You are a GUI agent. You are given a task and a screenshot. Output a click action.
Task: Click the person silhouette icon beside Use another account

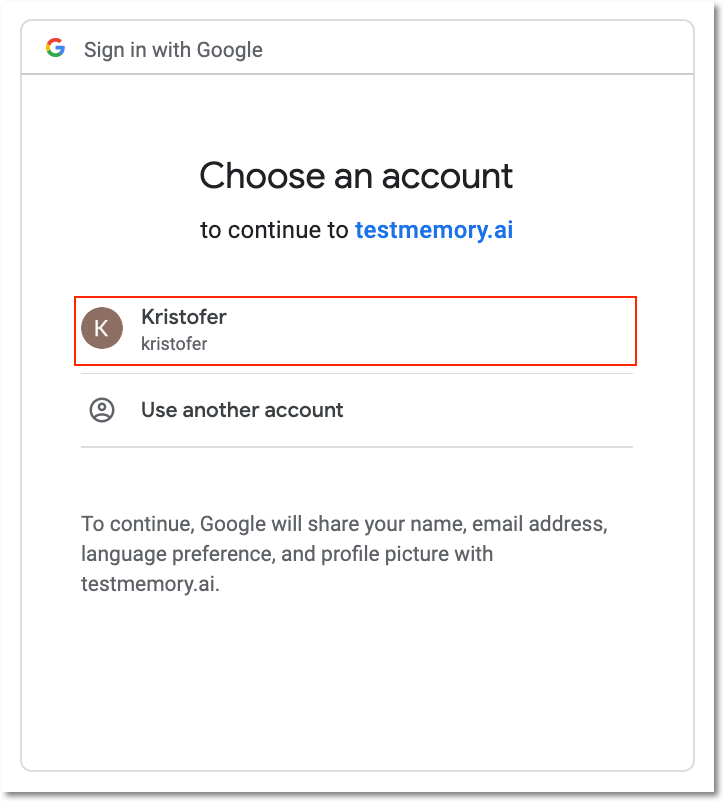[x=102, y=410]
